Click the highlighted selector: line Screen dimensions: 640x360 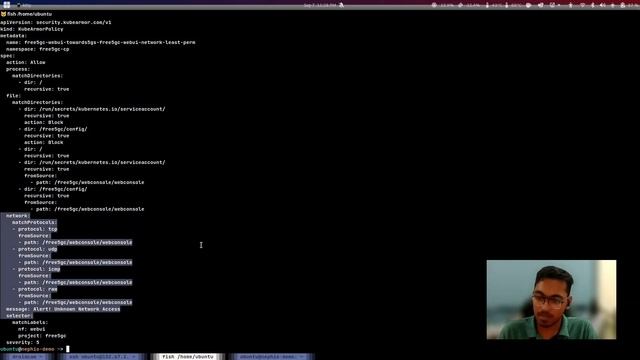[19, 316]
